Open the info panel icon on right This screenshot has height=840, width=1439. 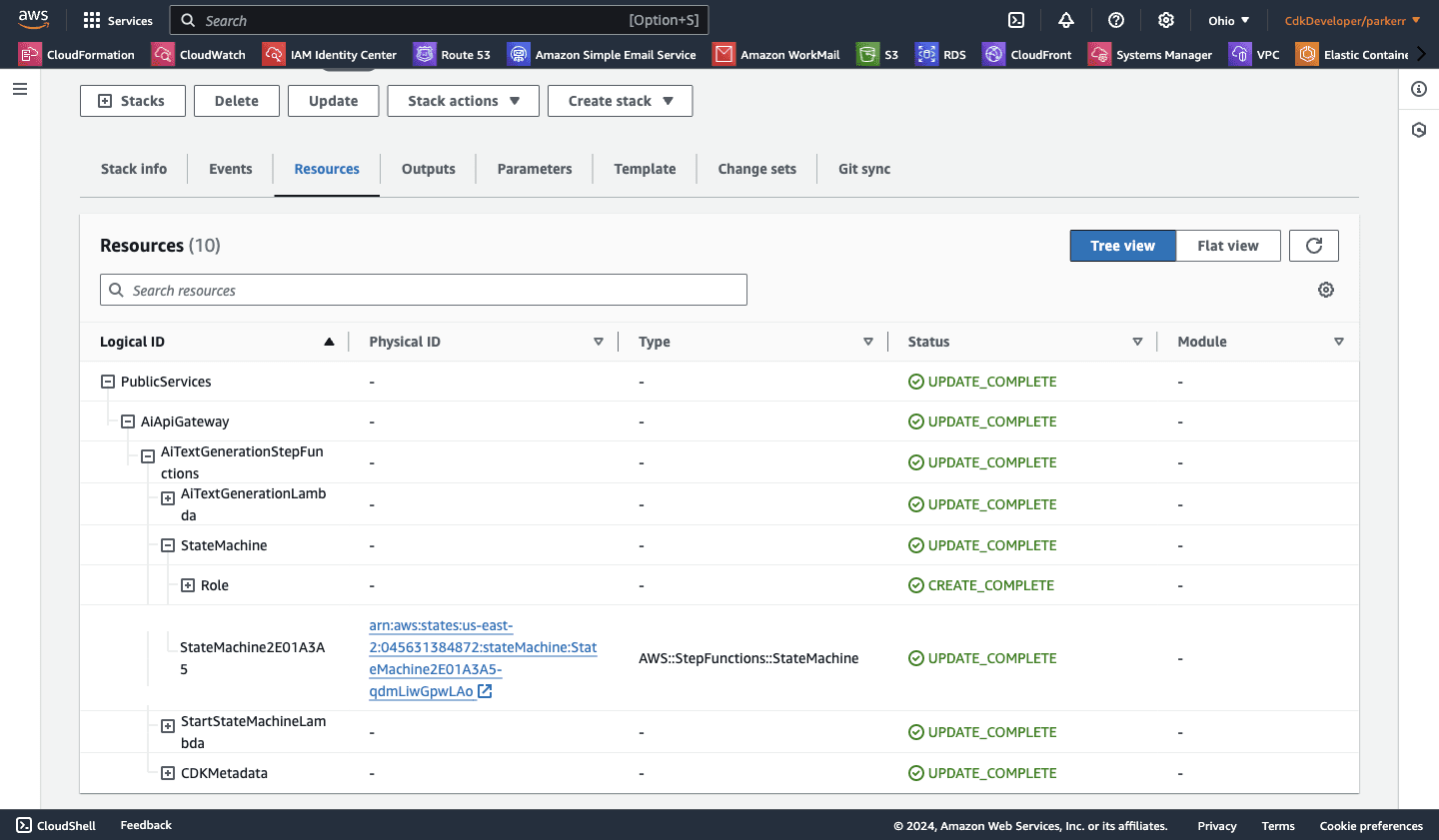(1419, 89)
